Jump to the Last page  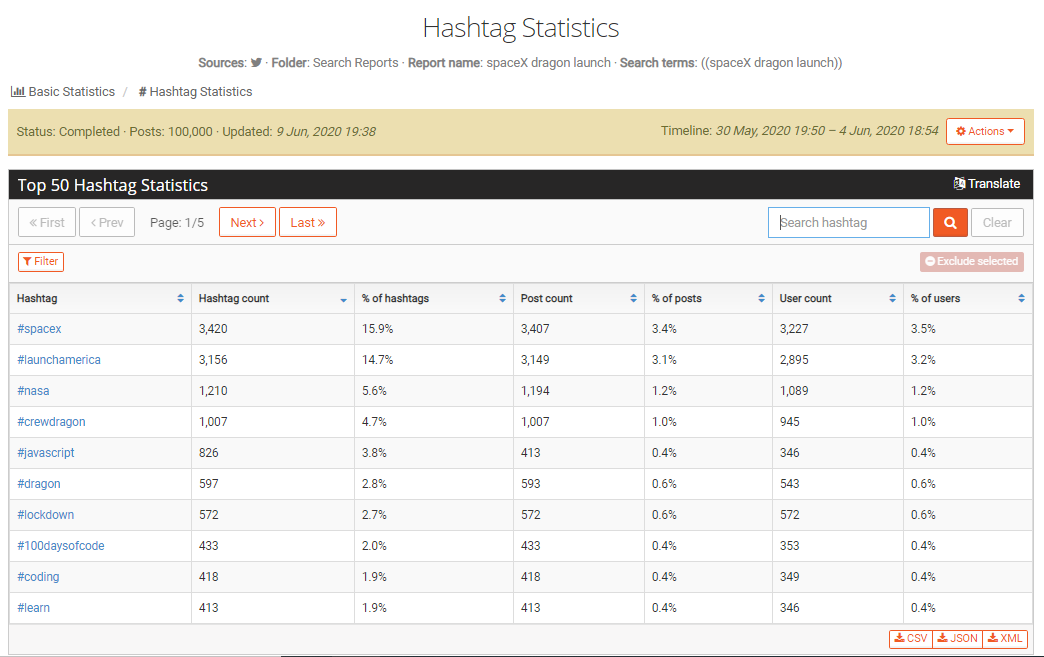tap(308, 222)
